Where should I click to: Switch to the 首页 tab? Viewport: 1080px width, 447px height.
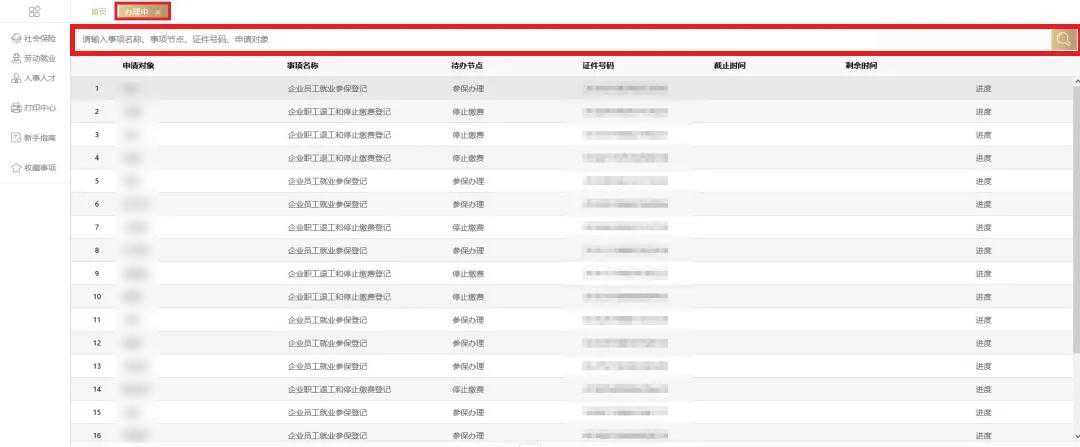click(x=98, y=11)
